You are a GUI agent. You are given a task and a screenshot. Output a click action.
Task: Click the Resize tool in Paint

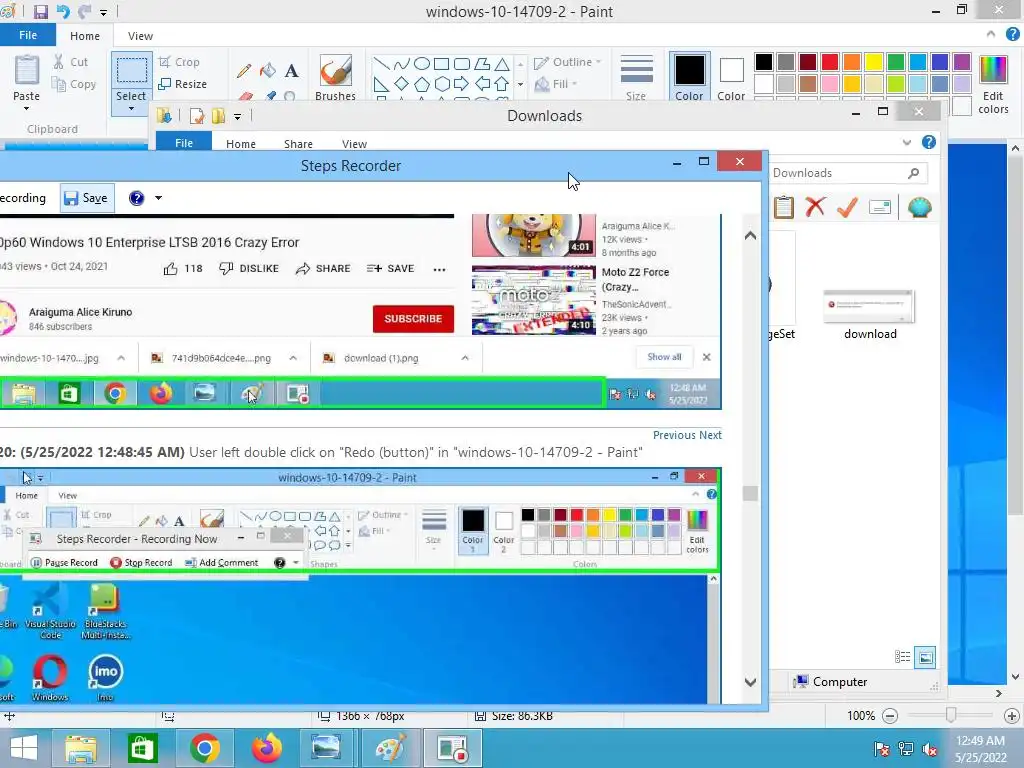[x=183, y=84]
